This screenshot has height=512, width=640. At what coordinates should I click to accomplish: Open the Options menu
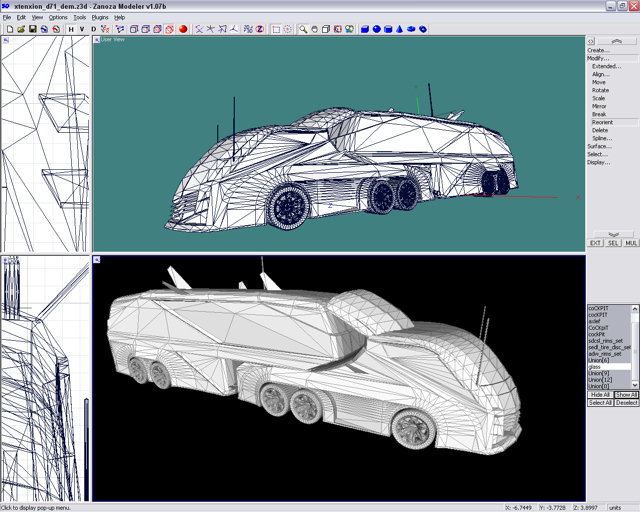[58, 17]
